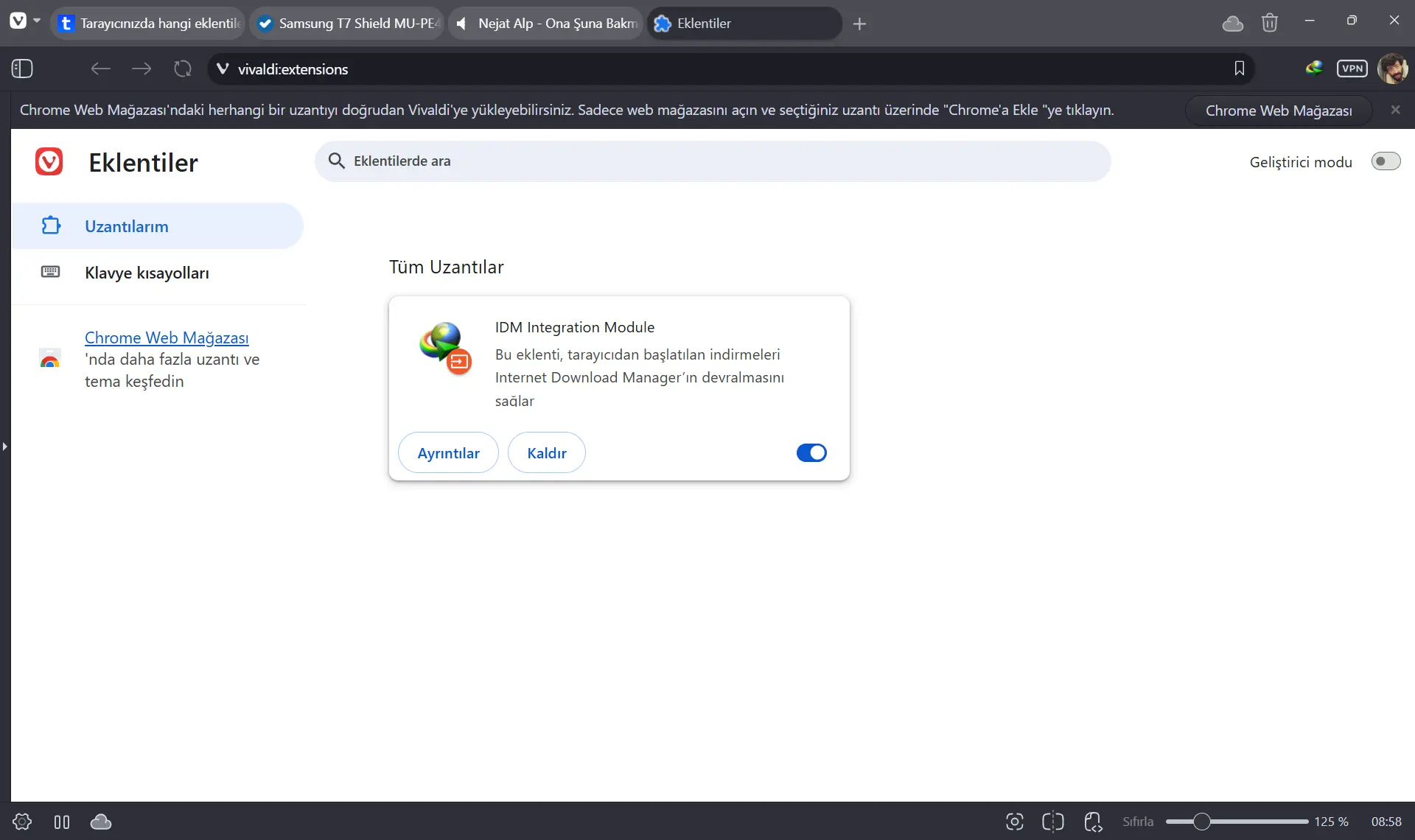Switch to Nejat Alp - Ona Şuna tab
This screenshot has width=1415, height=840.
546,24
